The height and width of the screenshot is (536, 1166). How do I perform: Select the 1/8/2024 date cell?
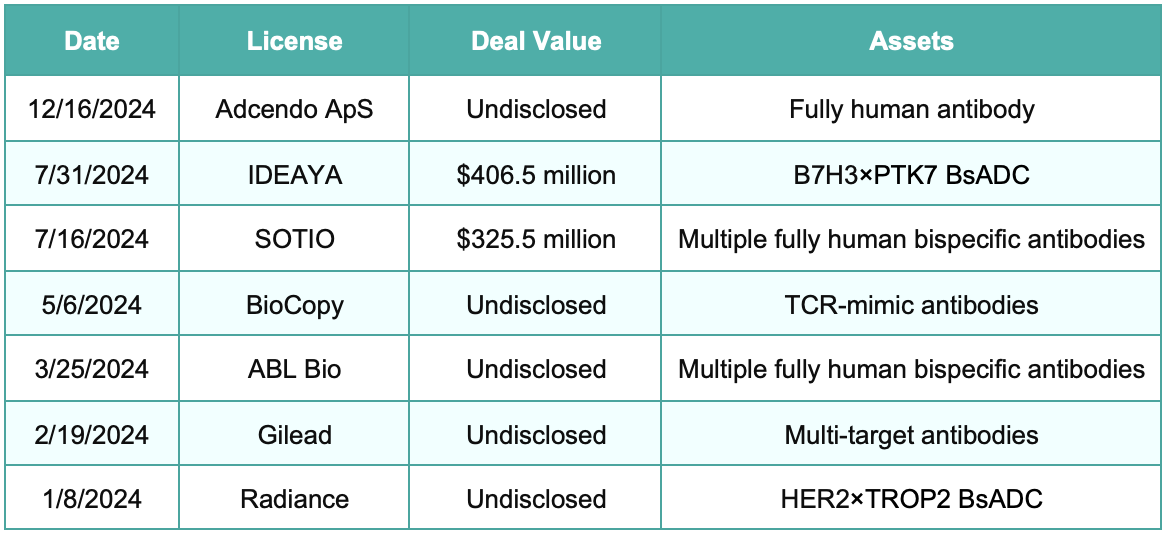click(x=91, y=498)
